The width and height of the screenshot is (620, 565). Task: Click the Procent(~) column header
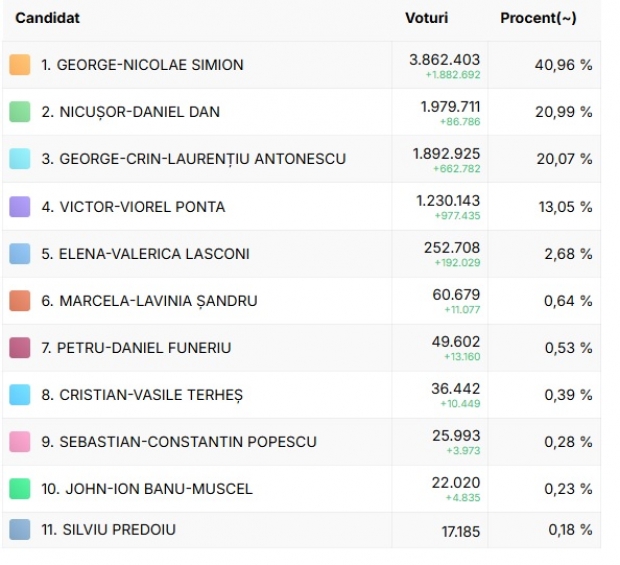tap(538, 18)
